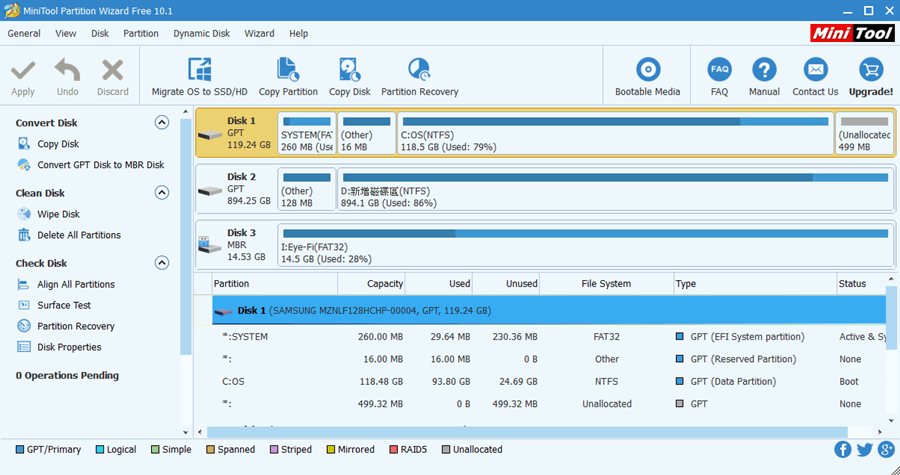Select the 128 MB (Other) partition on Disk 2
The height and width of the screenshot is (475, 900).
(x=307, y=189)
